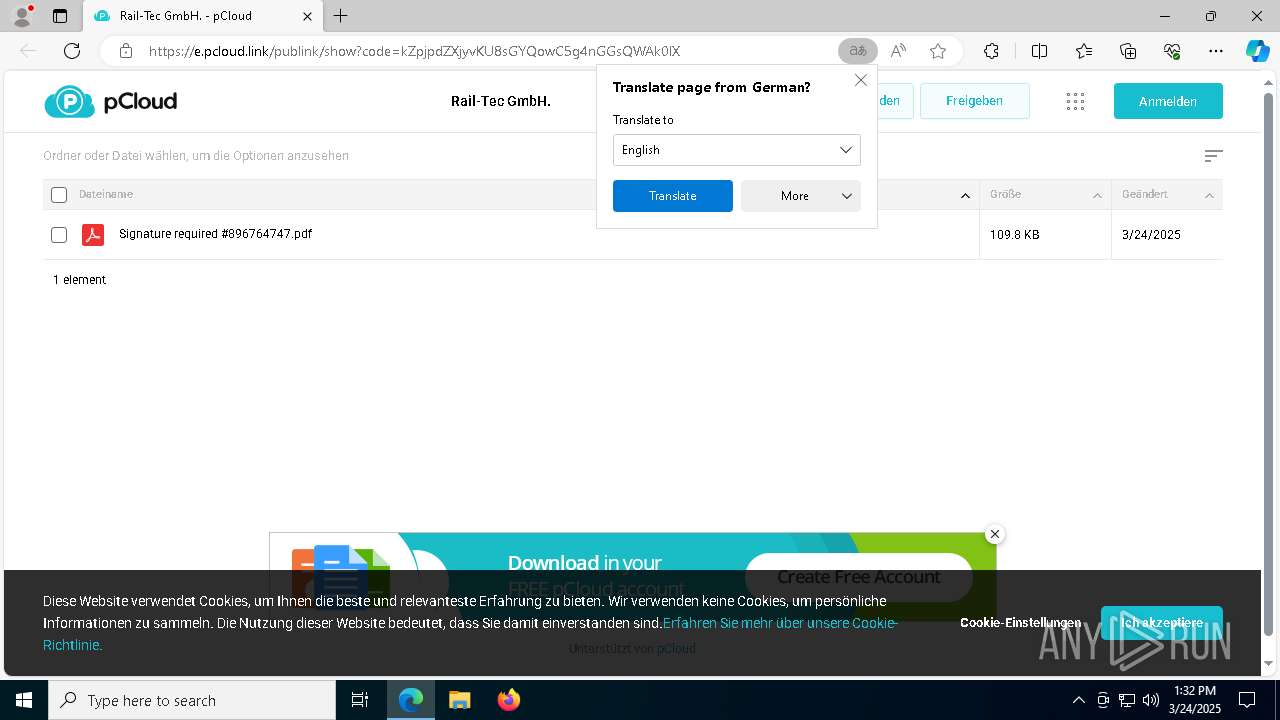The height and width of the screenshot is (720, 1280).
Task: Launch Firefox from taskbar
Action: 509,700
